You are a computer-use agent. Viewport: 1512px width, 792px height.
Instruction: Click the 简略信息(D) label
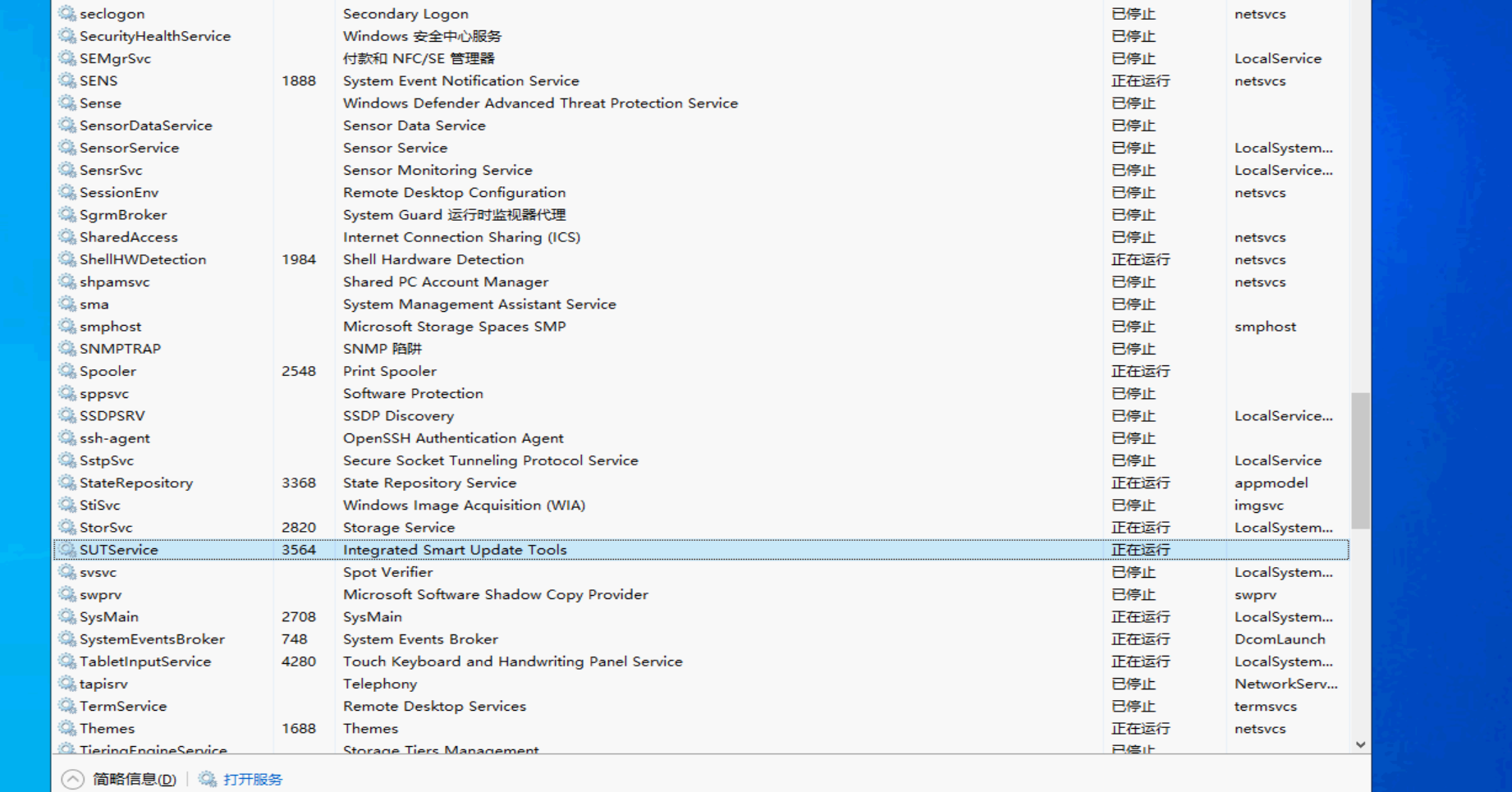point(135,779)
